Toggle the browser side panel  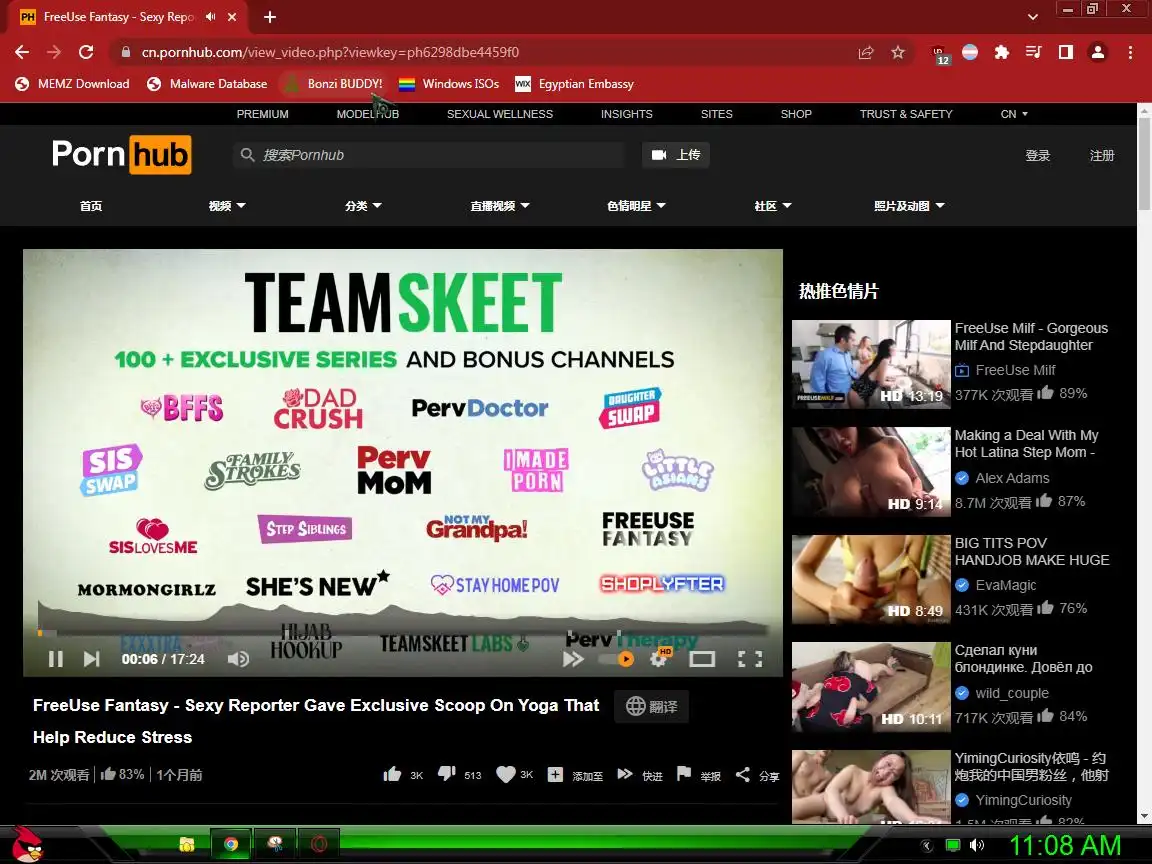(x=1065, y=52)
